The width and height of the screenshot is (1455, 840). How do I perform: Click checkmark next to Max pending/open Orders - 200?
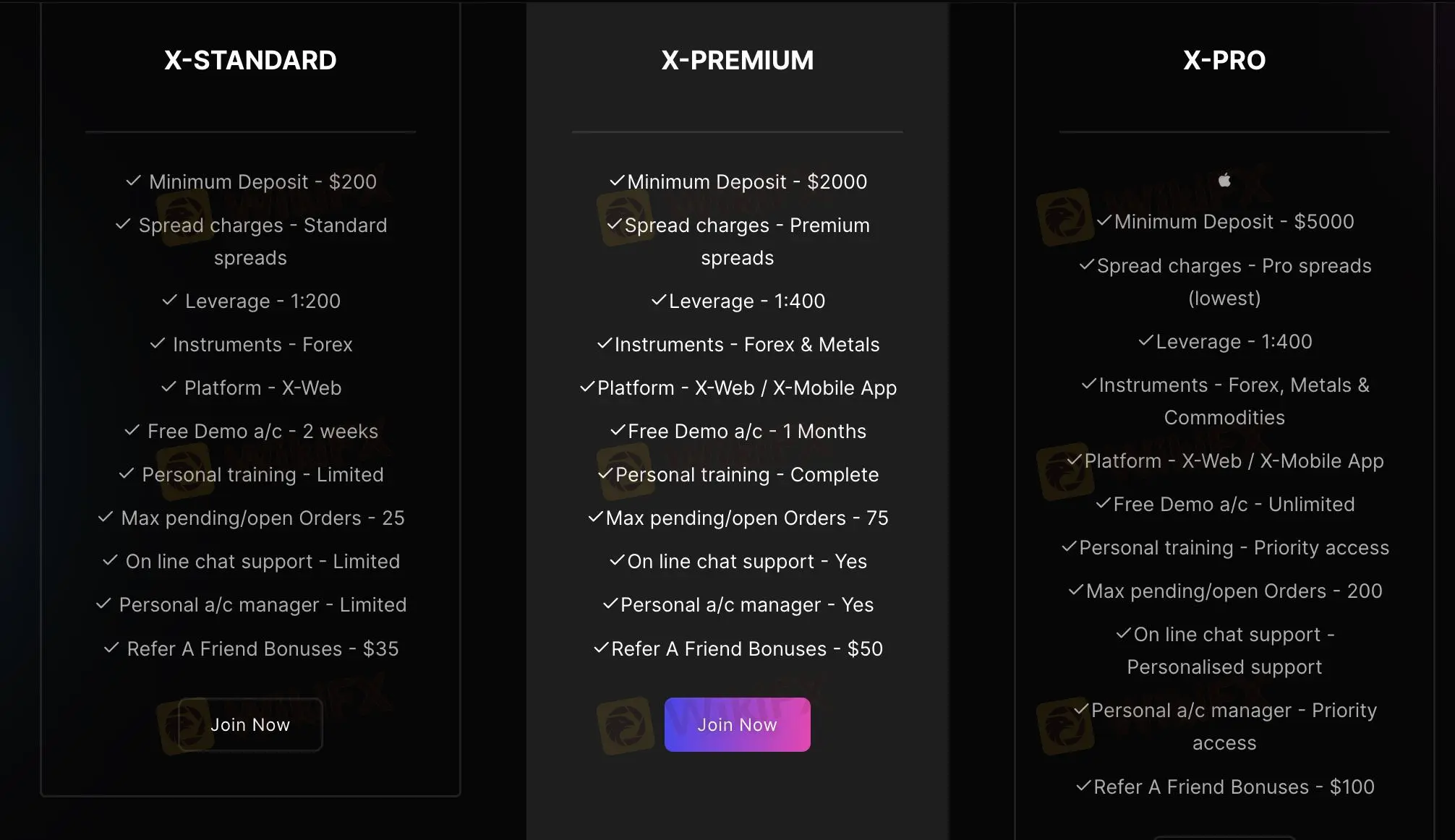pos(1076,590)
